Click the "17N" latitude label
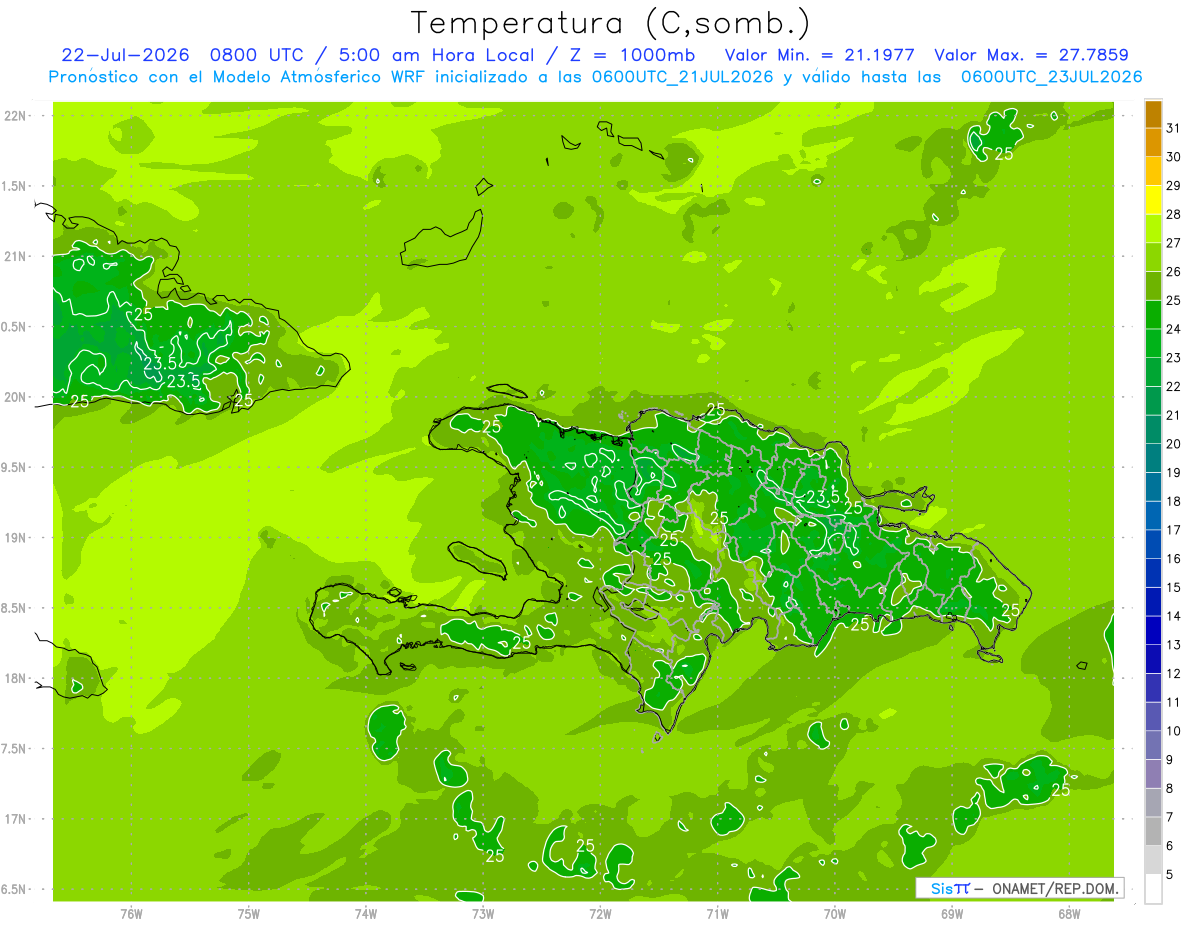This screenshot has width=1200, height=927. pos(15,820)
